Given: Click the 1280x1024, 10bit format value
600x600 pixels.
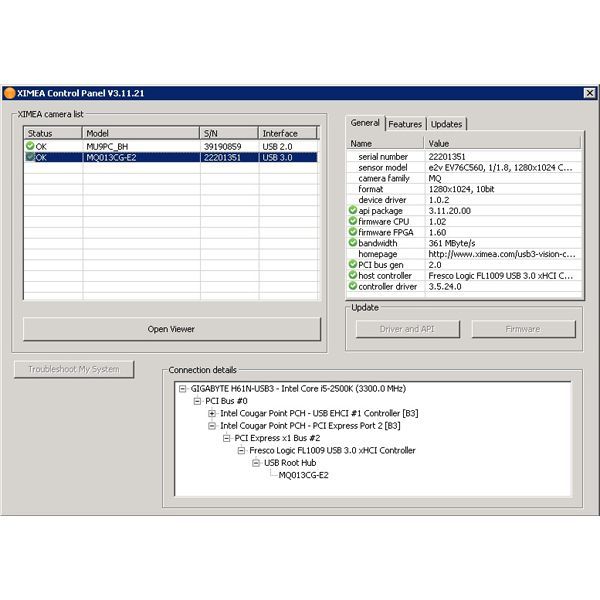Looking at the screenshot, I should point(461,189).
